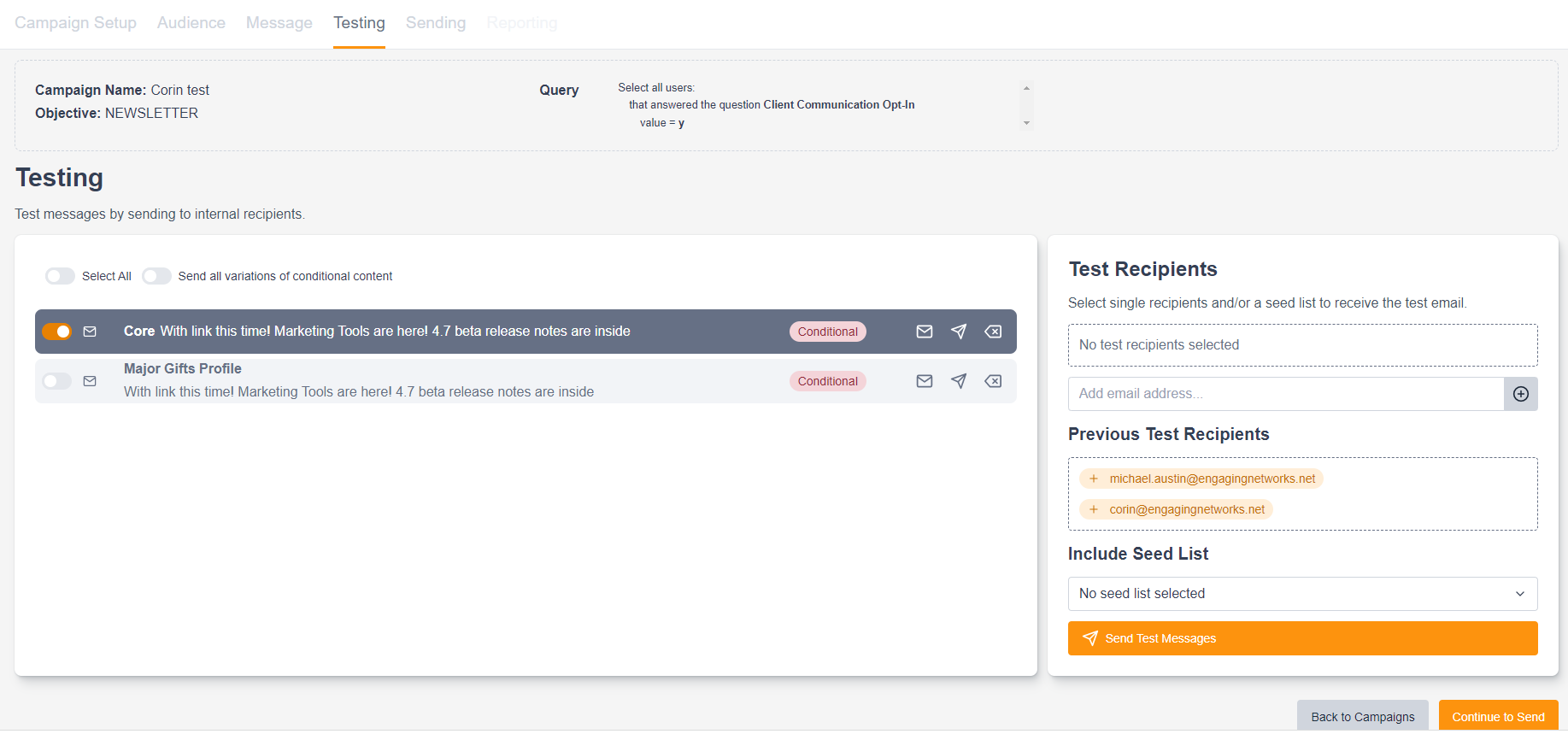Click paper plane send icon in Core row
This screenshot has height=734, width=1568.
tap(959, 332)
